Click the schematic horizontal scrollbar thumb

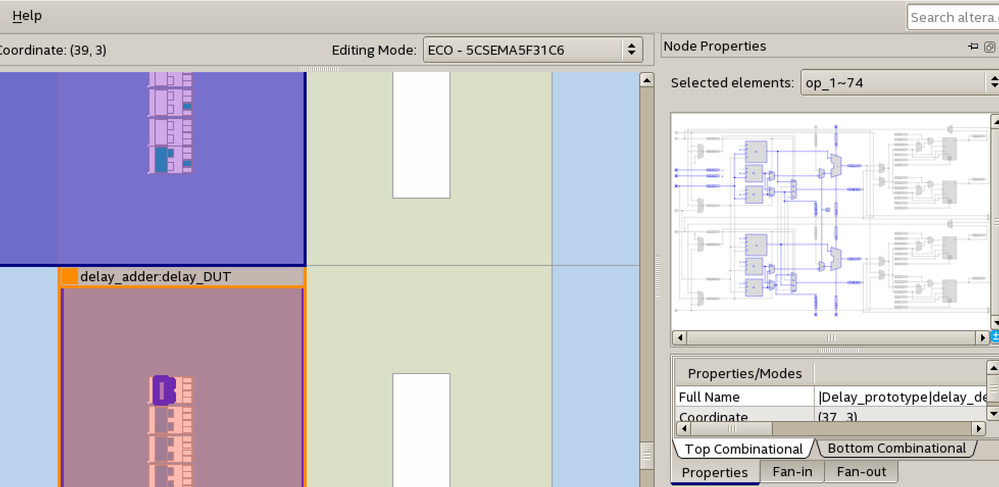coord(831,337)
